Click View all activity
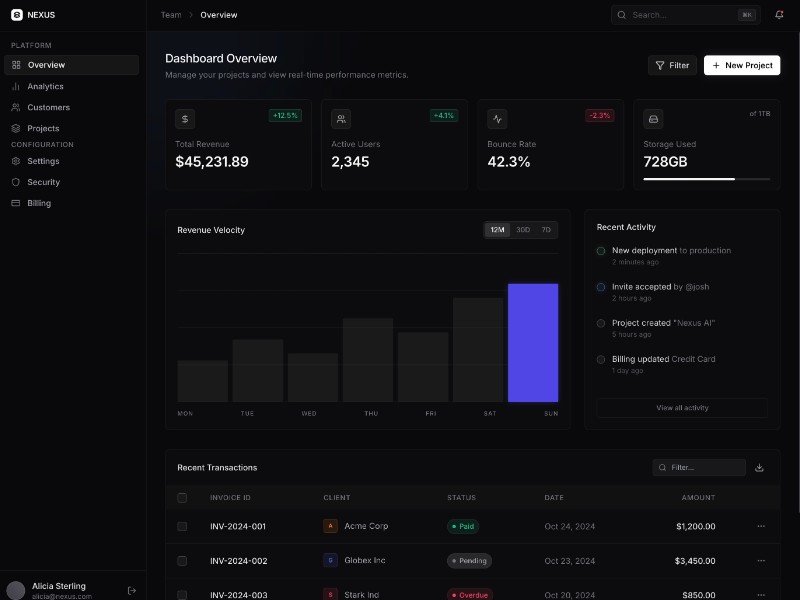Viewport: 800px width, 600px height. click(682, 408)
